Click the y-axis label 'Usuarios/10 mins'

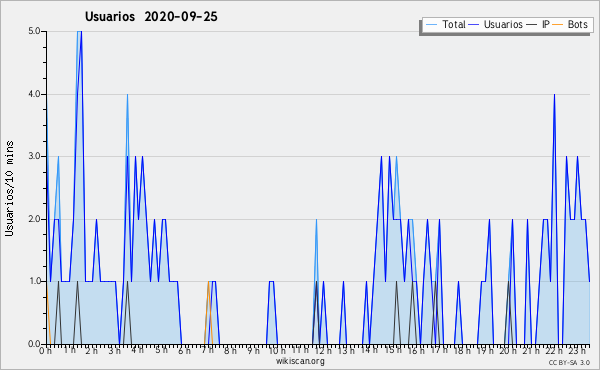click(10, 188)
